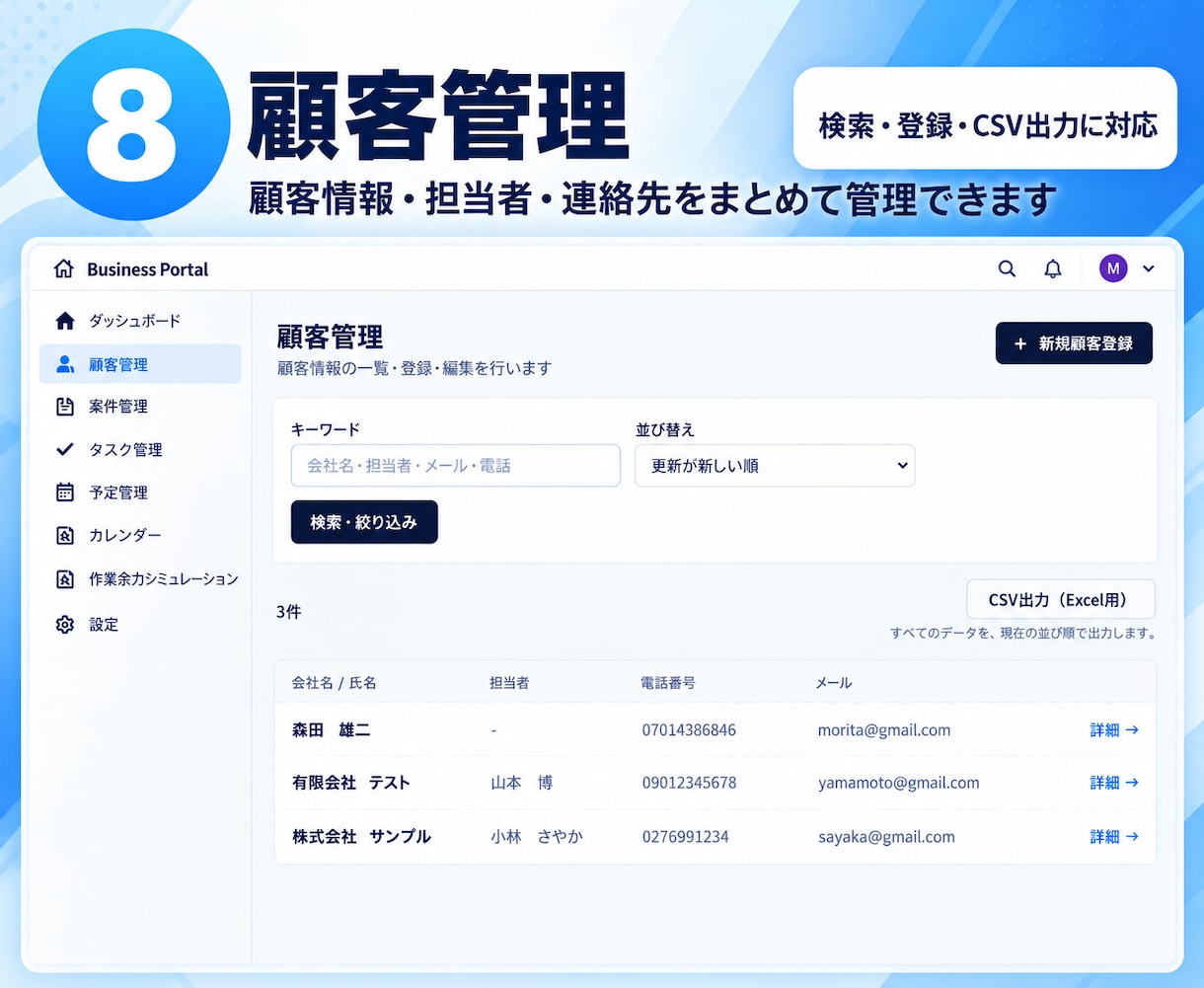Open search via the magnifier icon
The height and width of the screenshot is (988, 1204).
pos(1007,268)
